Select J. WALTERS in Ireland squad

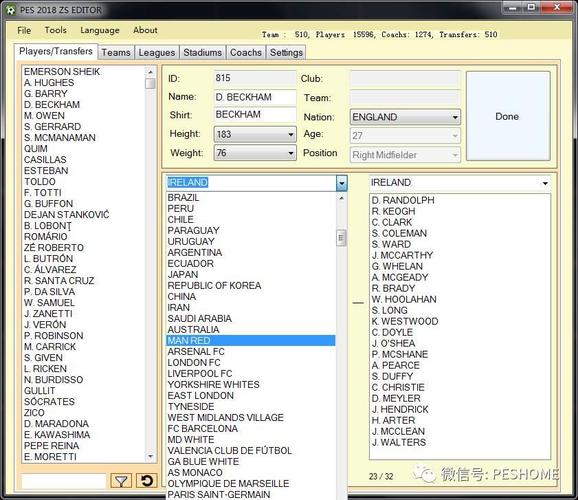tap(460, 442)
